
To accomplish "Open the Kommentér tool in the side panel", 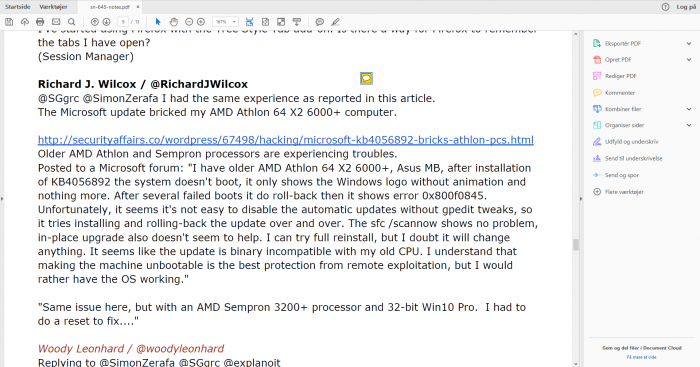I will [620, 92].
